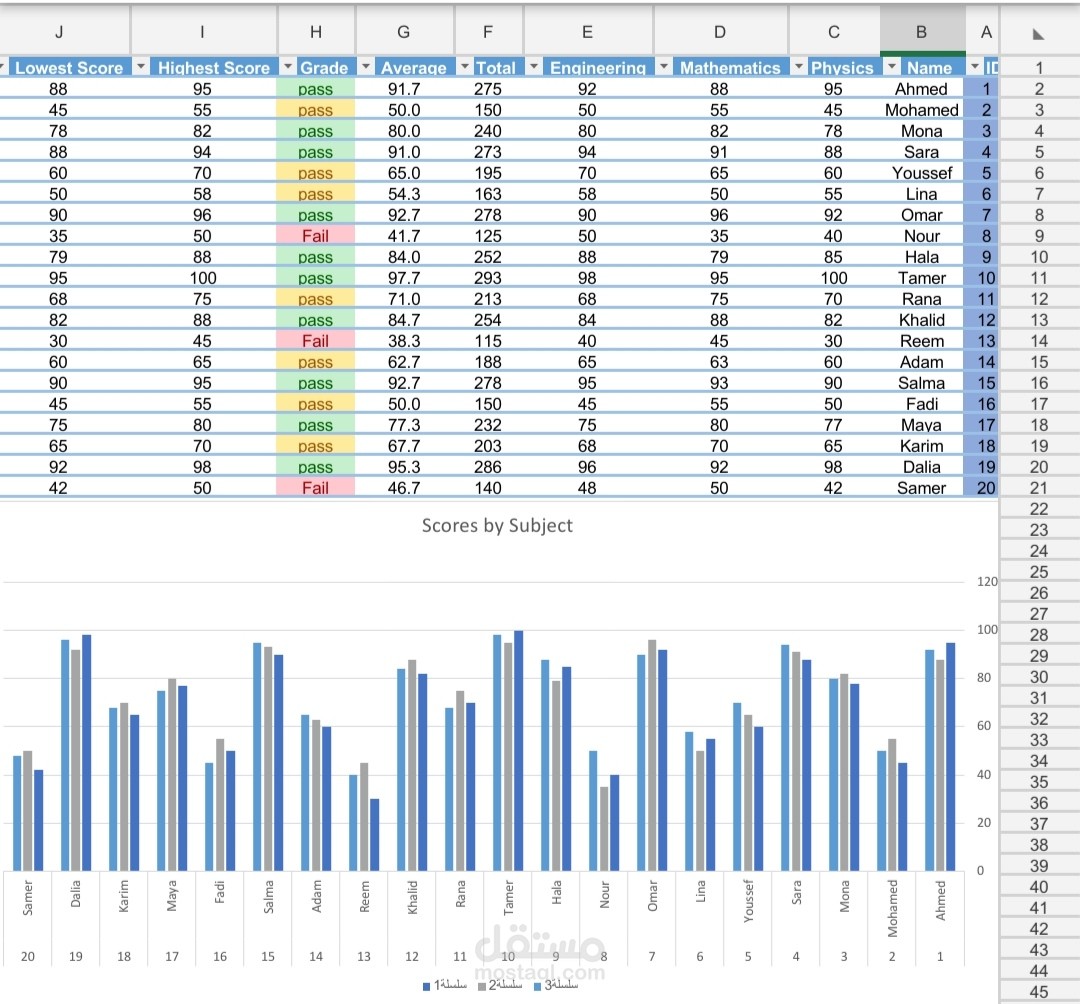Click the chart title Scores by Subject
Viewport: 1080px width, 1004px height.
click(497, 525)
